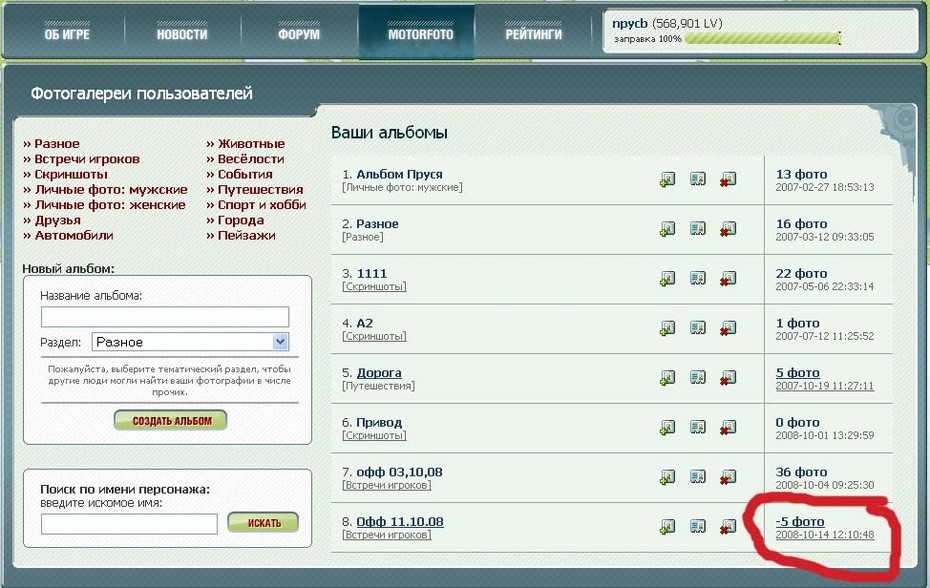
Task: Click add photo icon for album A2
Action: click(x=667, y=329)
